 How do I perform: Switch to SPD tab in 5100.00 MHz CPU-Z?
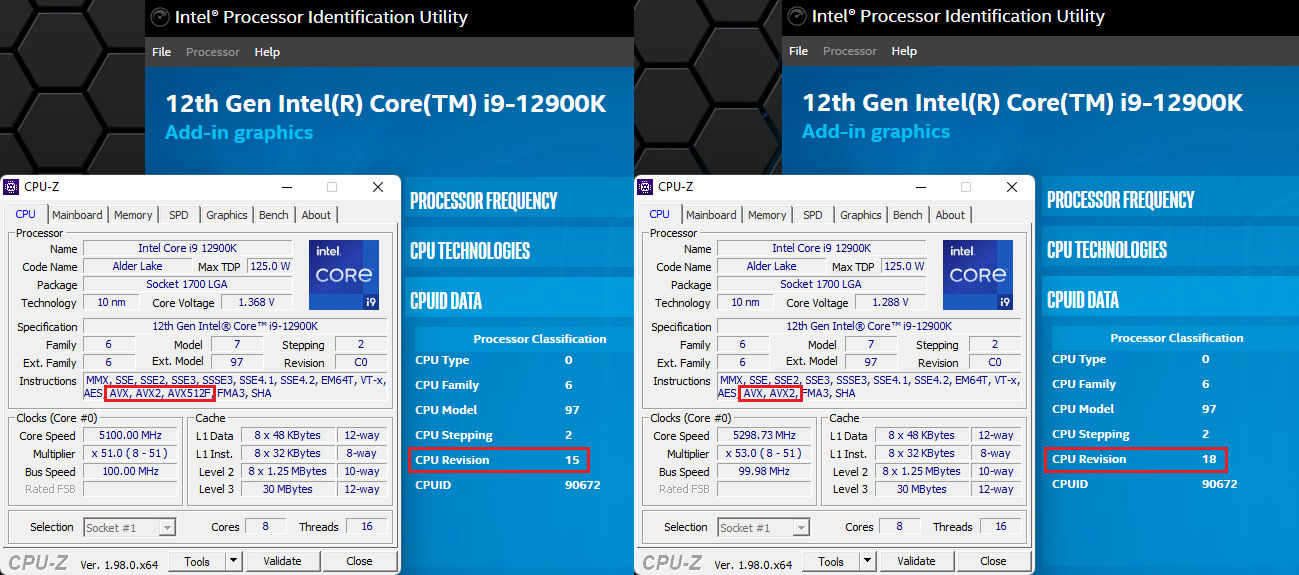[x=179, y=215]
